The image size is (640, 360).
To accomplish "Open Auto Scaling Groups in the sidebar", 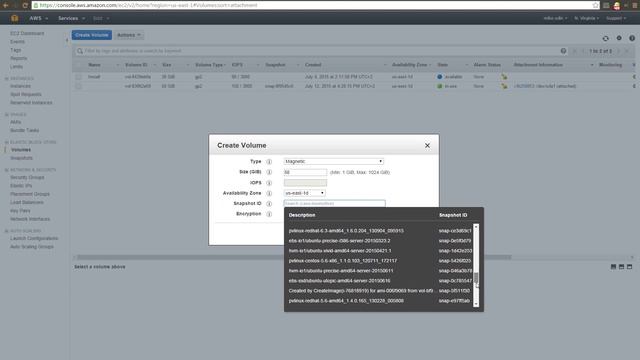I will tap(32, 247).
